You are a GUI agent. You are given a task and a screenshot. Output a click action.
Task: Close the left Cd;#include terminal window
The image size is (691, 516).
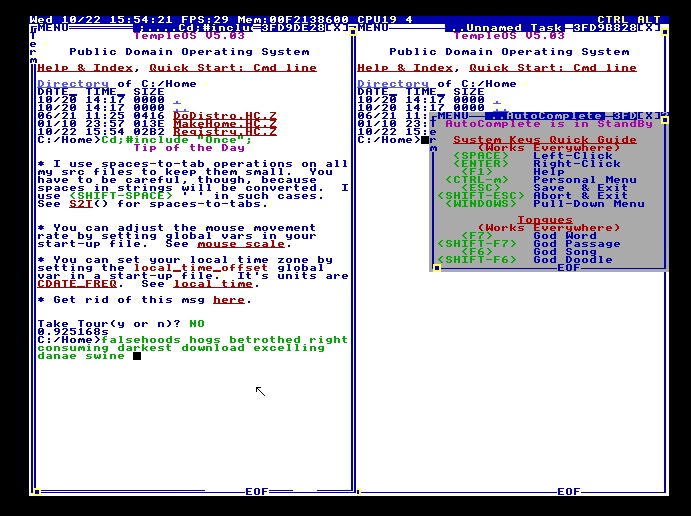click(x=337, y=28)
